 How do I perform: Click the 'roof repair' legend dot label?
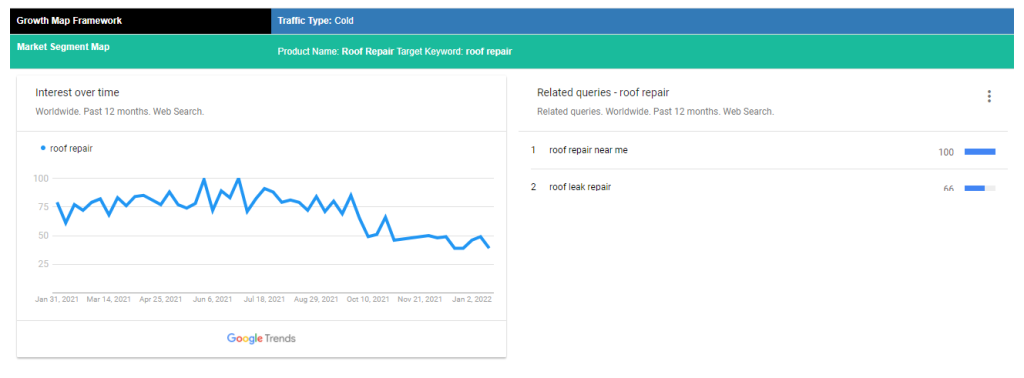click(x=67, y=148)
